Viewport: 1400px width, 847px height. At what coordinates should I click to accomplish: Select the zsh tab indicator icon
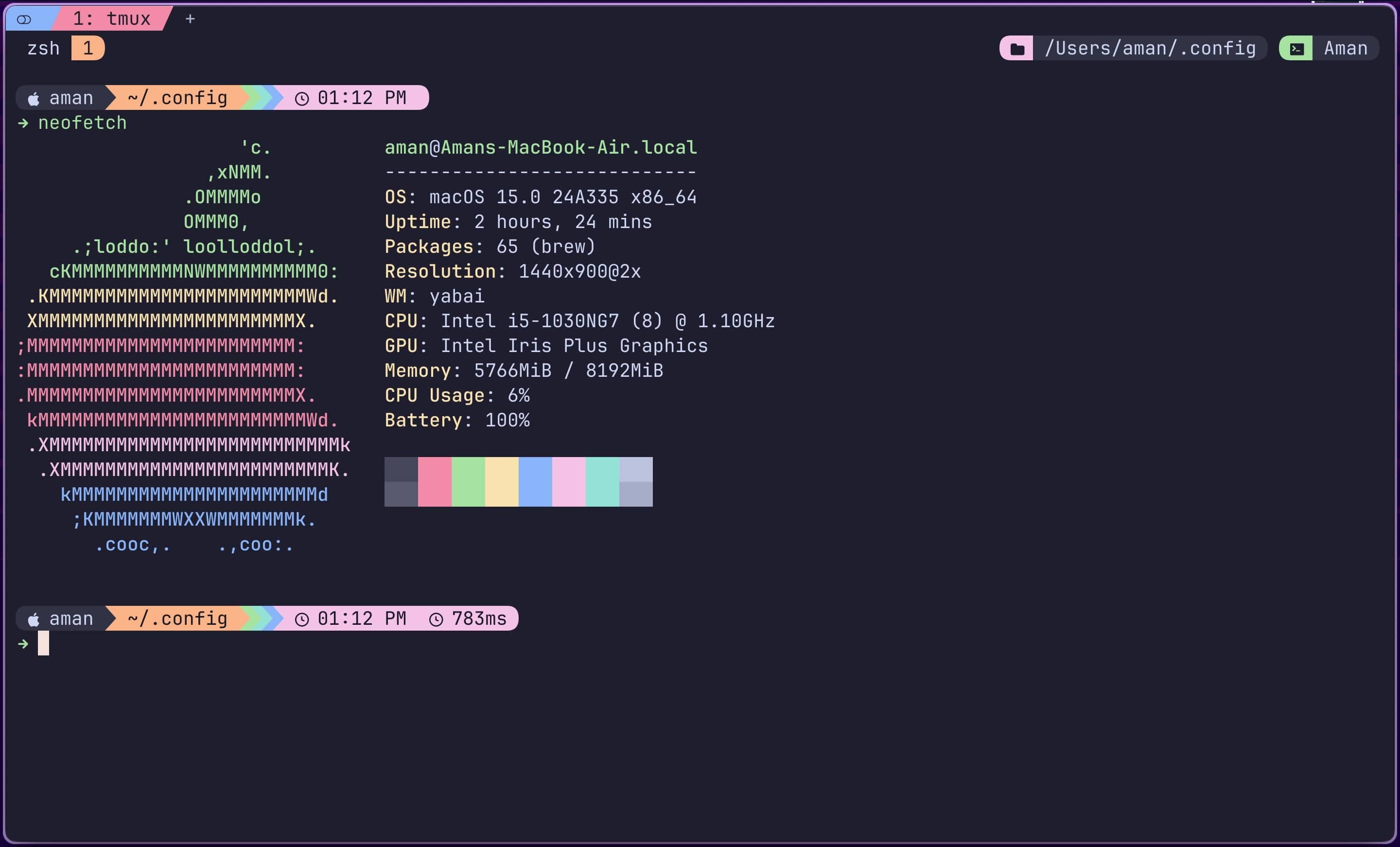point(89,48)
